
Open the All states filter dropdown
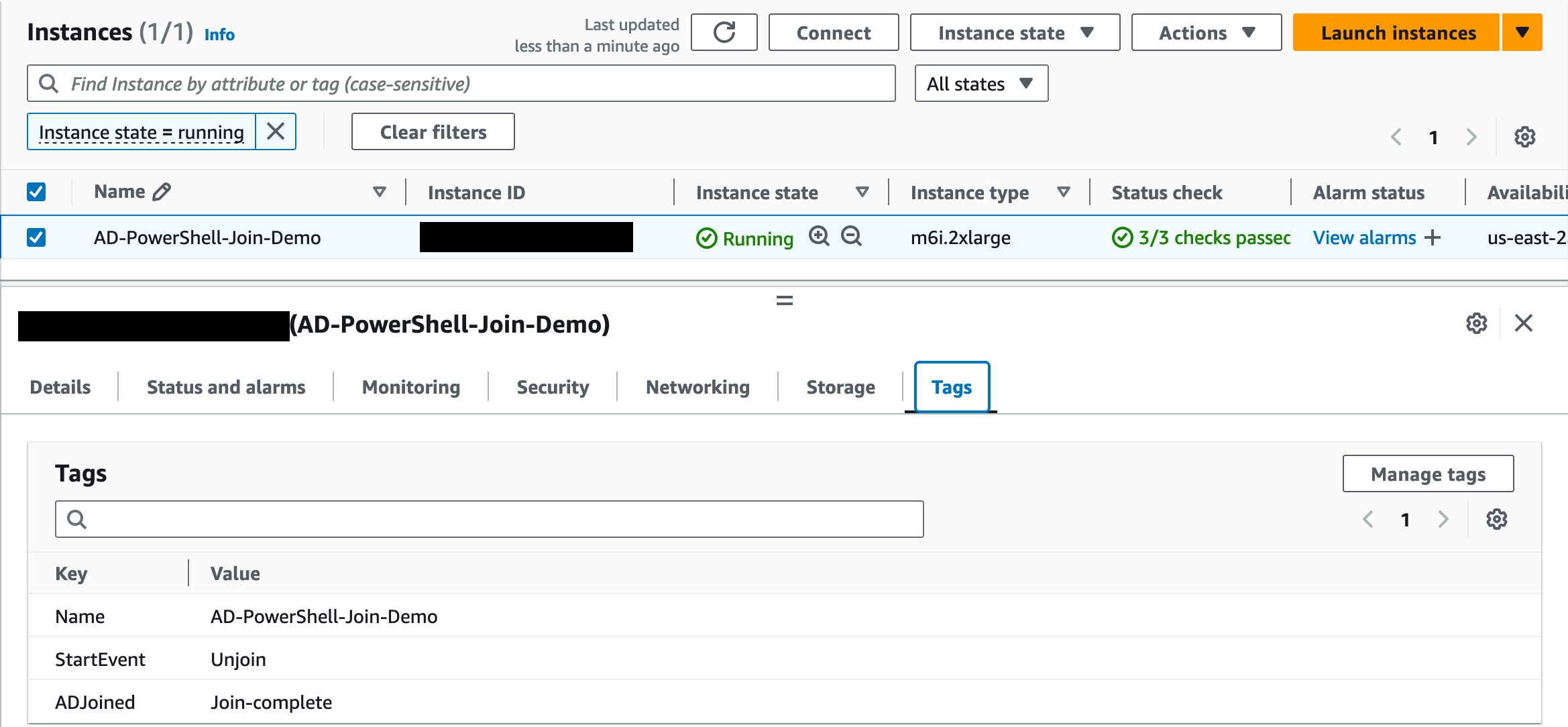981,83
